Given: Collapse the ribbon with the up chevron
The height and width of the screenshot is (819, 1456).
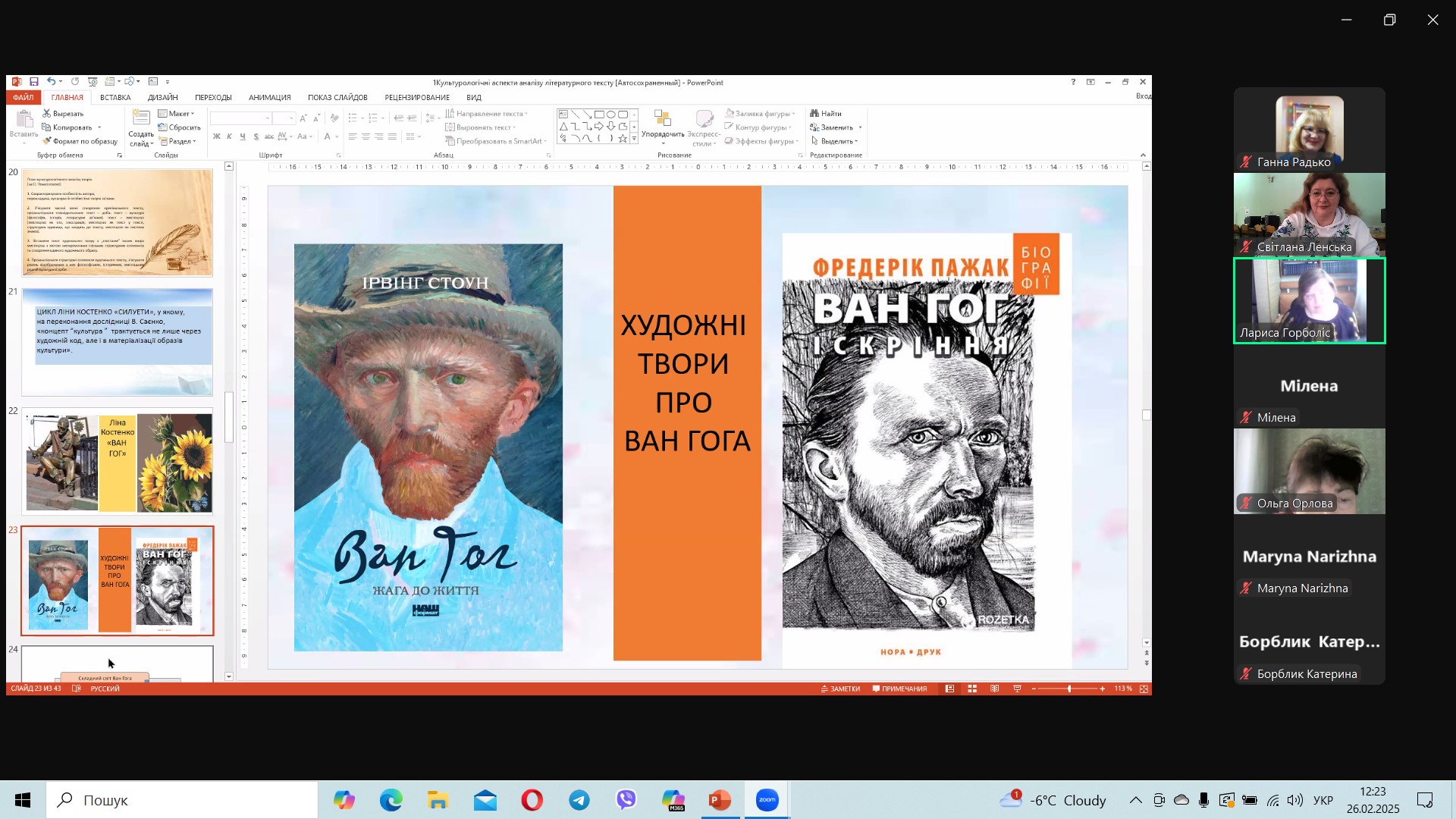Looking at the screenshot, I should coord(1144,155).
